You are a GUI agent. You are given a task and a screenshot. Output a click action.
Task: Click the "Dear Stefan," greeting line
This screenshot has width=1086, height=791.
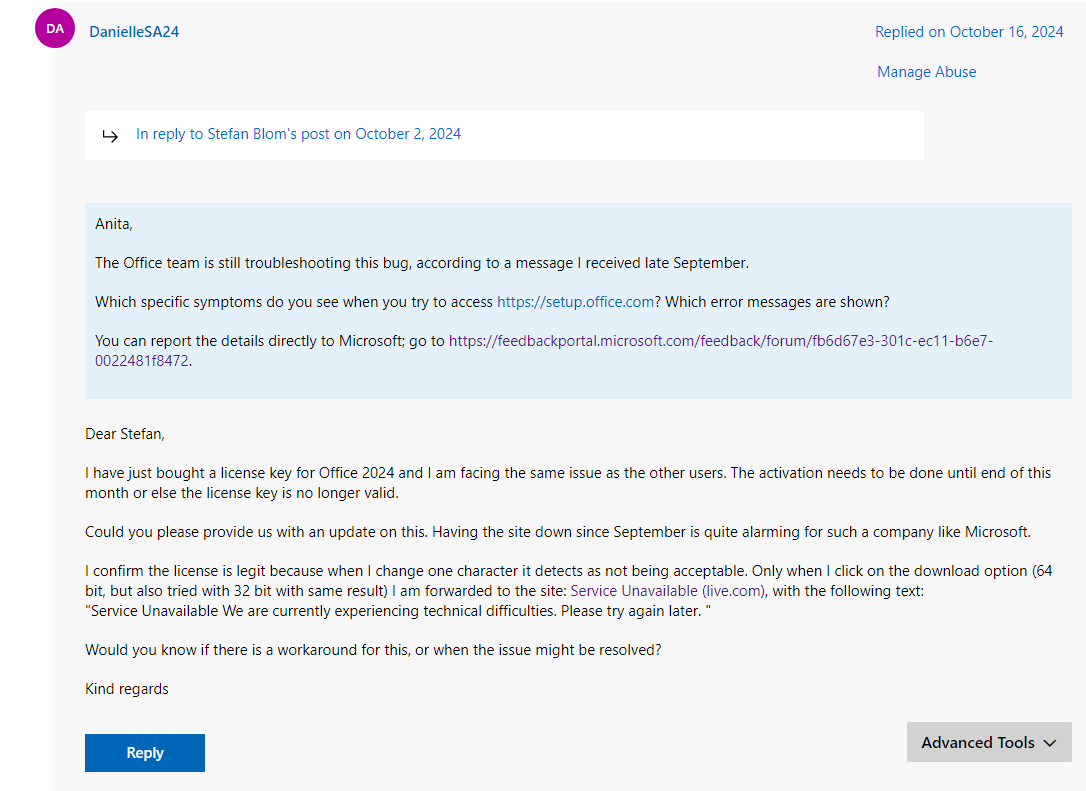point(125,434)
